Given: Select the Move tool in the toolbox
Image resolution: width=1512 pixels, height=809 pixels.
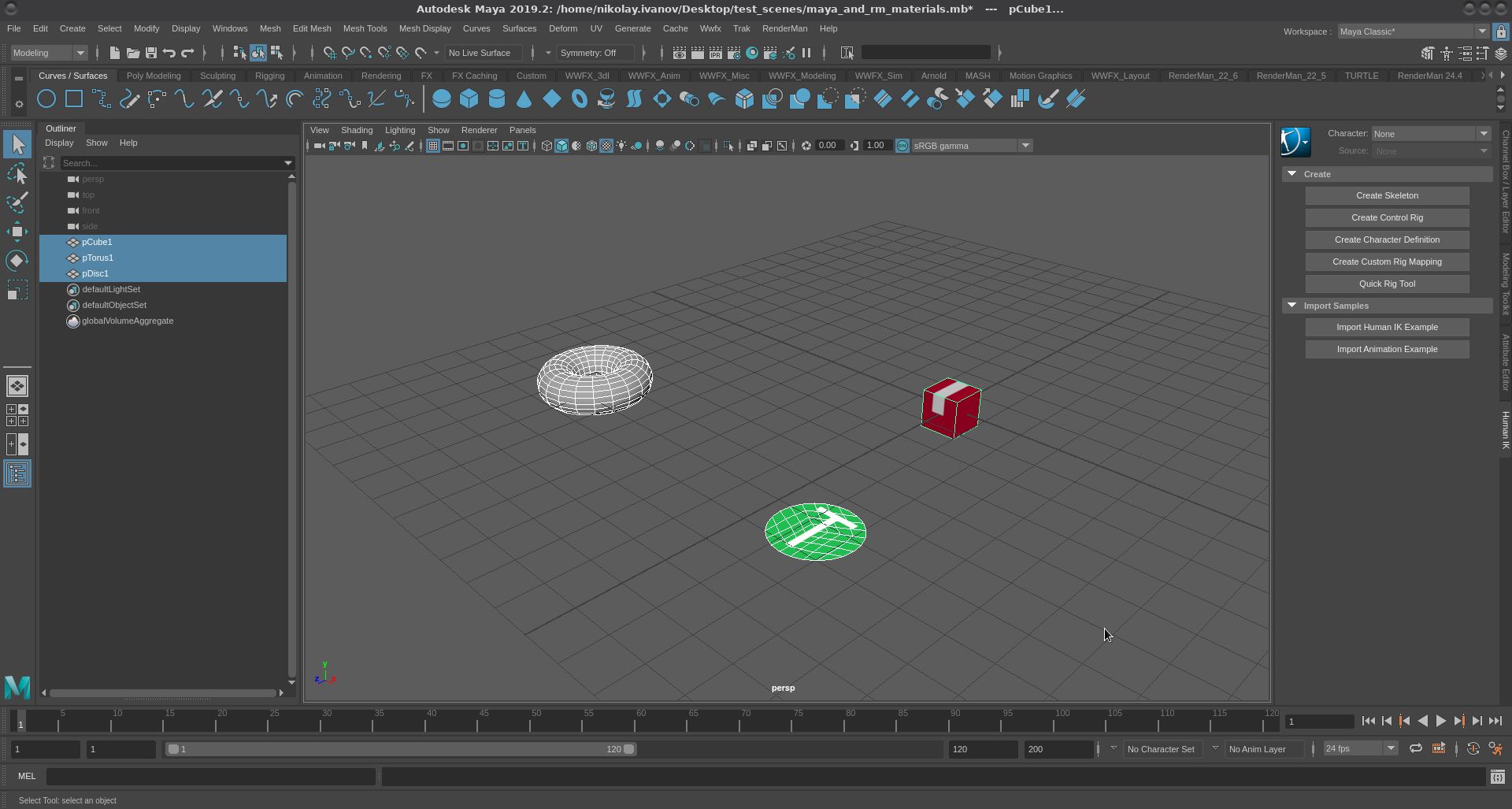Looking at the screenshot, I should [17, 231].
